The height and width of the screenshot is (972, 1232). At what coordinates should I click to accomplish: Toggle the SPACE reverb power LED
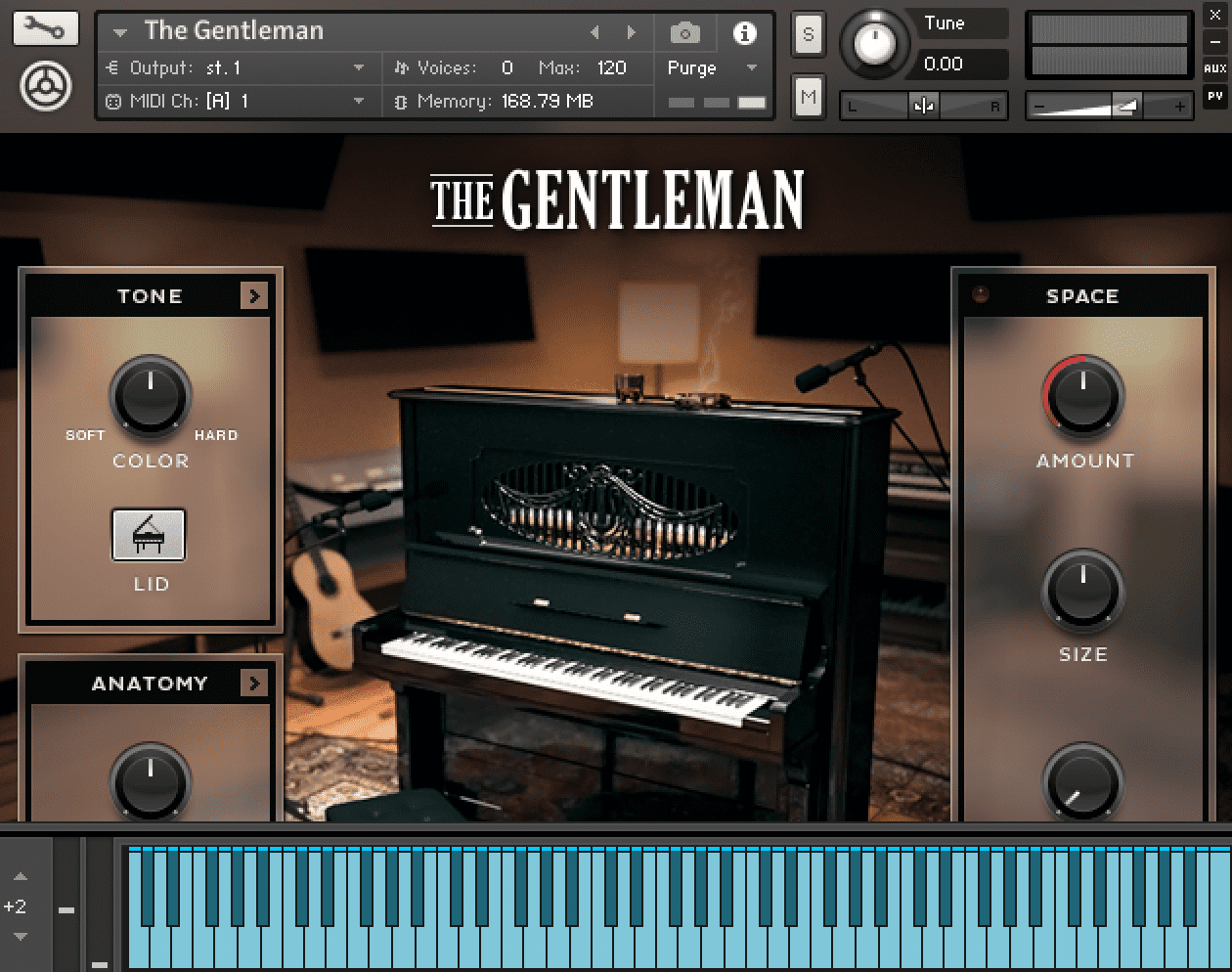[x=980, y=294]
